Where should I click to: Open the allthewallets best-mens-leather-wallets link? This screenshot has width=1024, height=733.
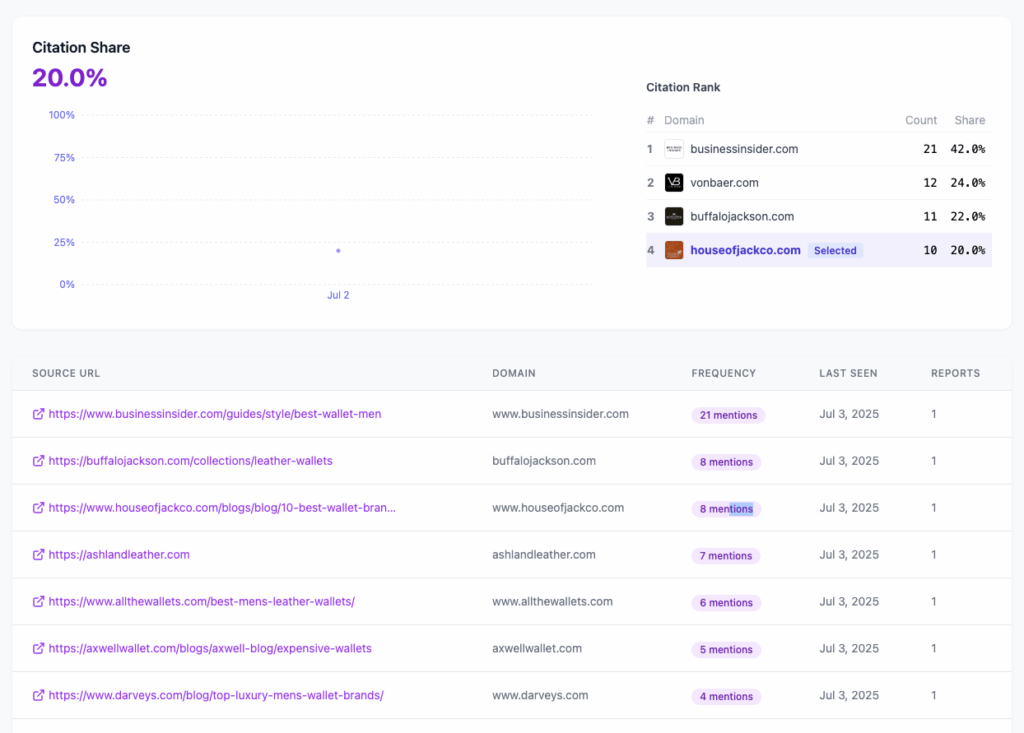pyautogui.click(x=202, y=602)
